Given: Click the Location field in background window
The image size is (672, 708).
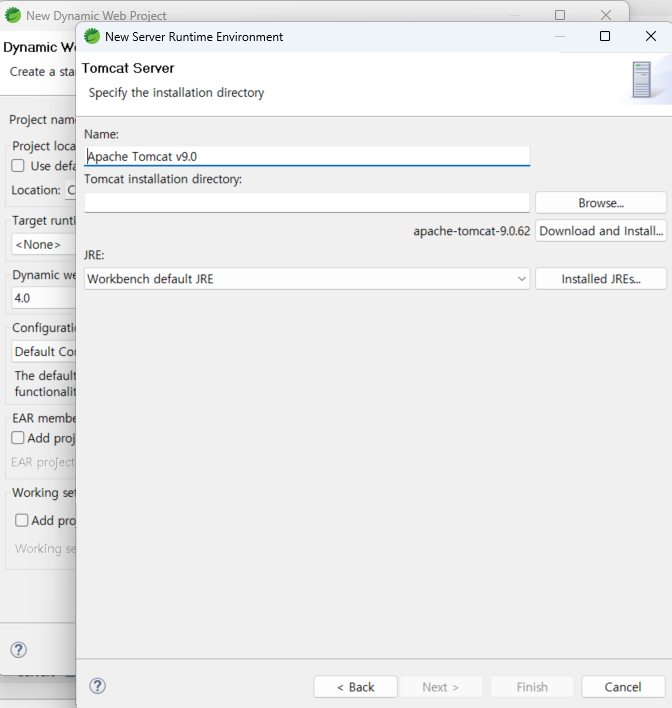Looking at the screenshot, I should 70,190.
